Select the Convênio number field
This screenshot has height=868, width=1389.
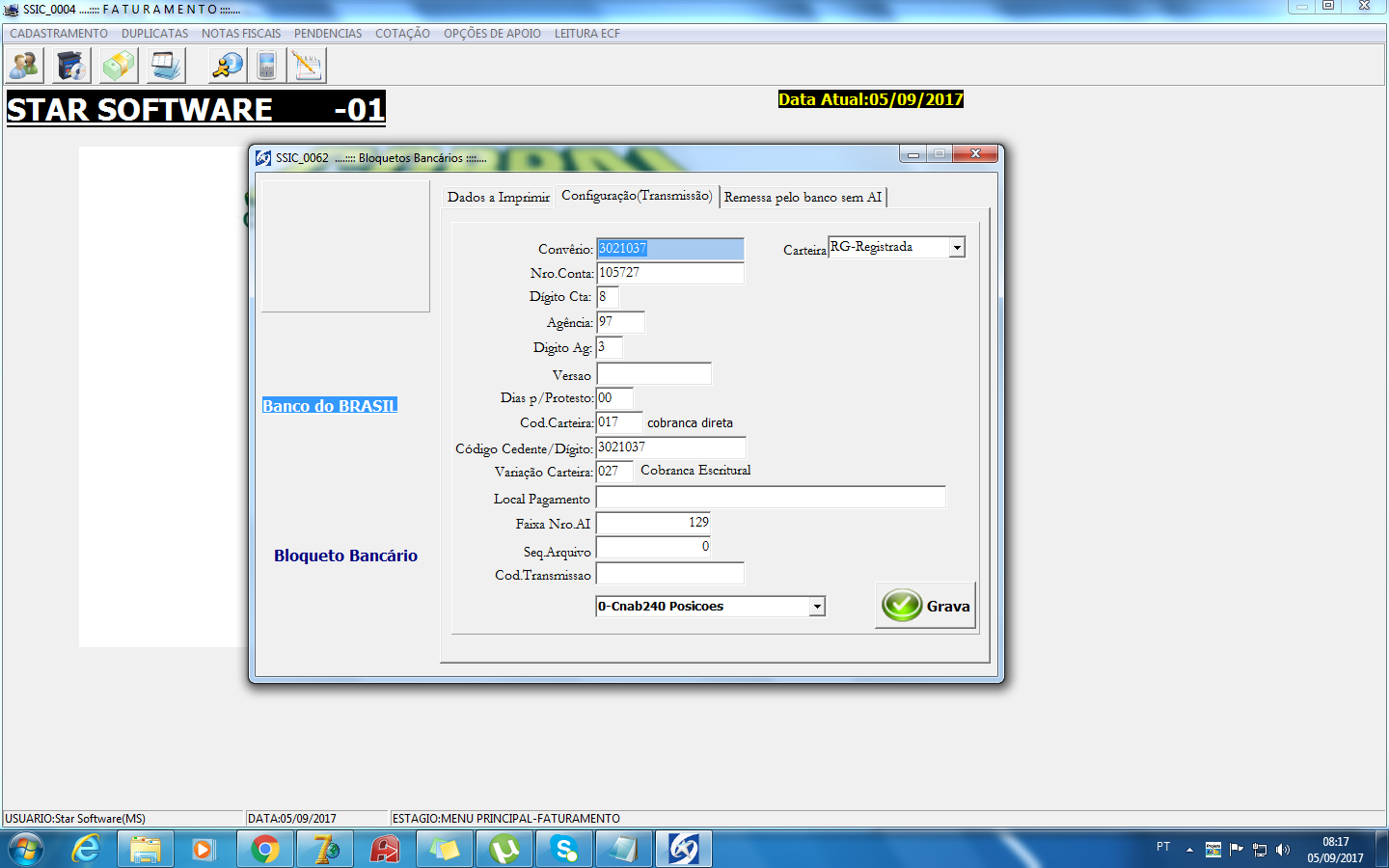[x=670, y=249]
